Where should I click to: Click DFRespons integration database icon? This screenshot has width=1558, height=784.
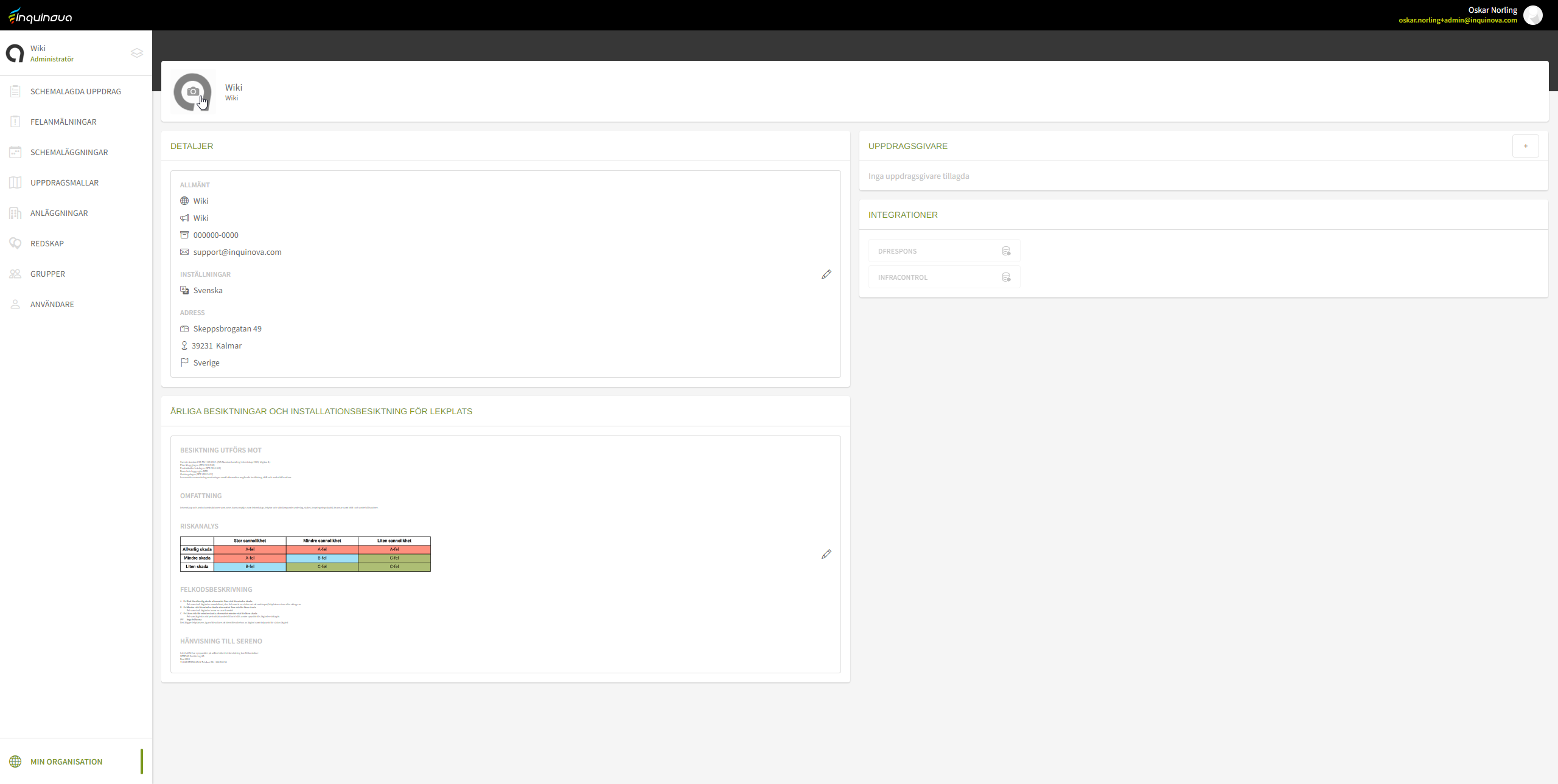[1006, 251]
